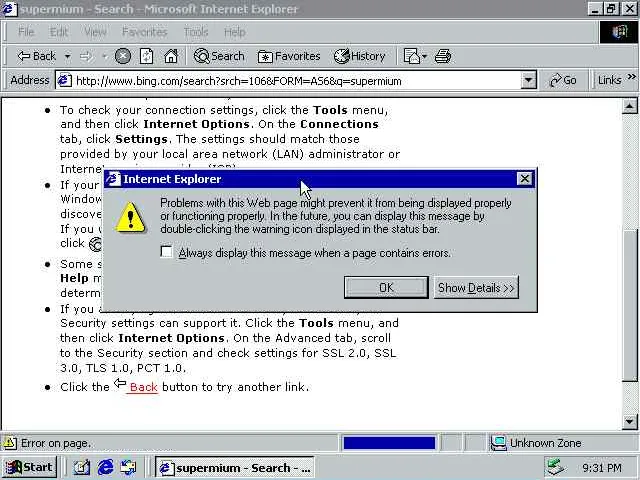640x480 pixels.
Task: Go to the Home page icon
Action: [171, 56]
